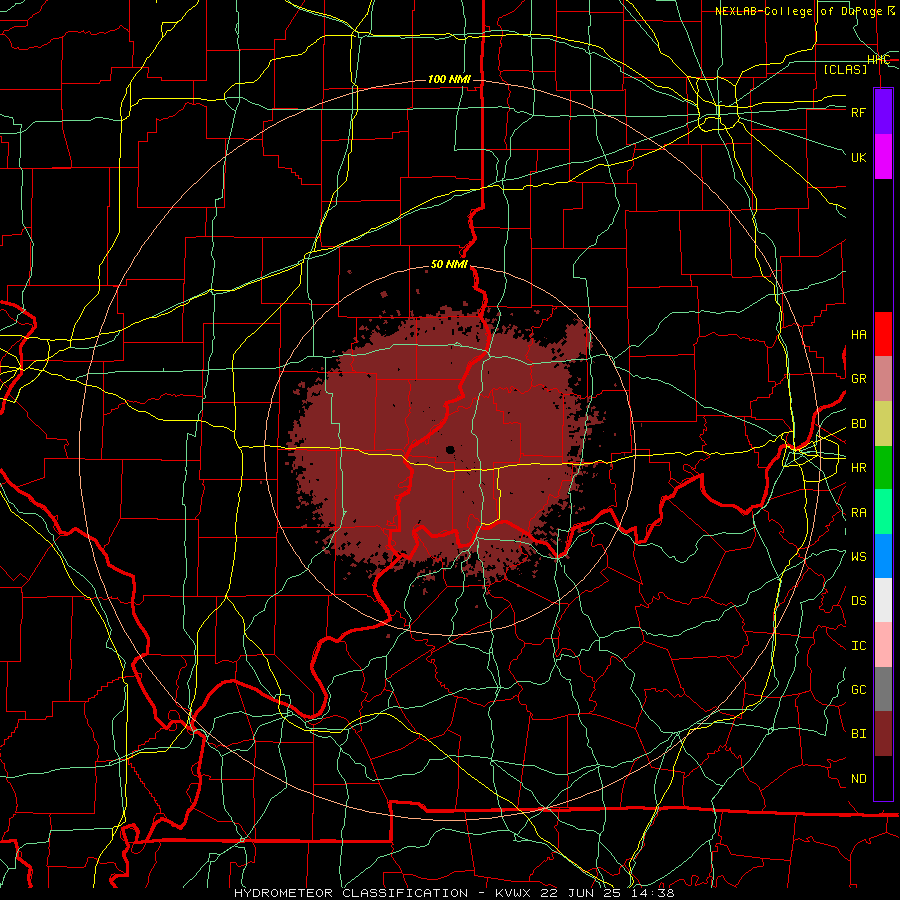
Task: Click the black radar site dot
Action: pos(449,449)
